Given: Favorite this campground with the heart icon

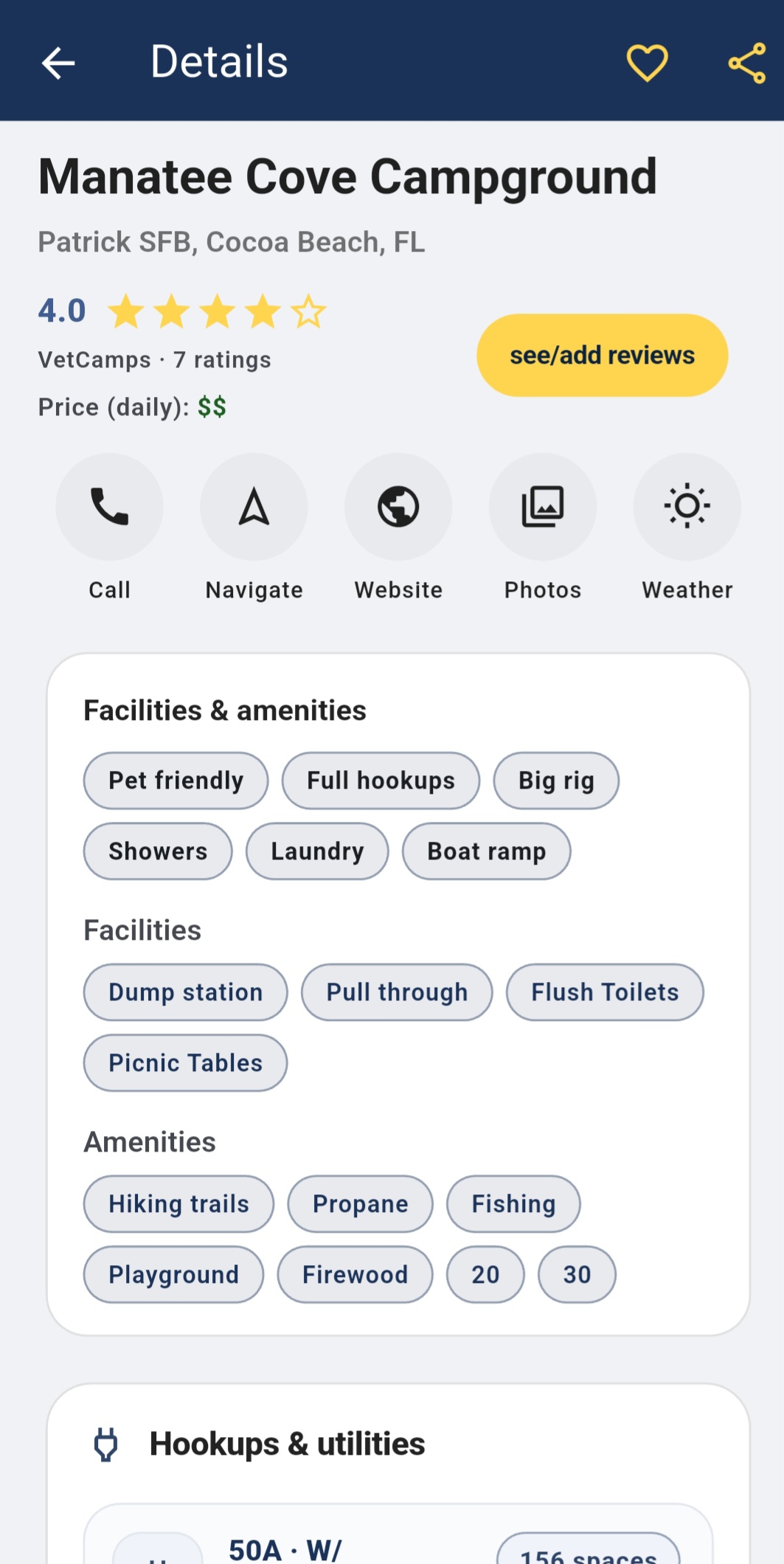Looking at the screenshot, I should pos(647,63).
